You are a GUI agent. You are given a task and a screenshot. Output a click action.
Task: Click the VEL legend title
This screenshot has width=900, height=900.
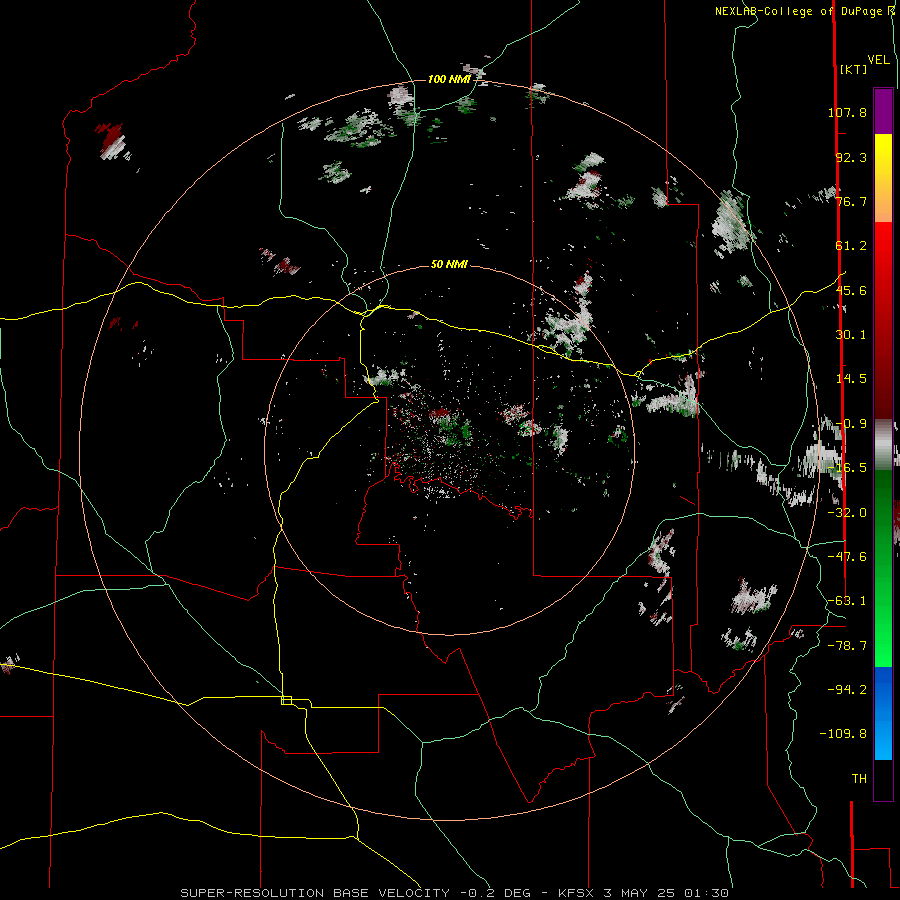pos(878,60)
